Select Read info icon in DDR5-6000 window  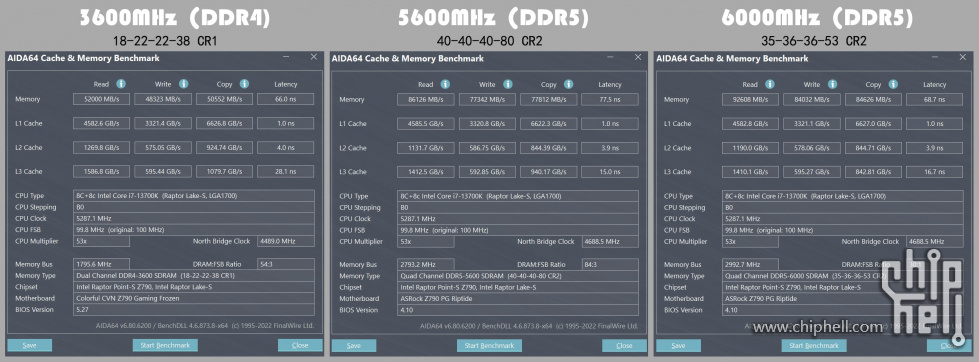pos(770,84)
